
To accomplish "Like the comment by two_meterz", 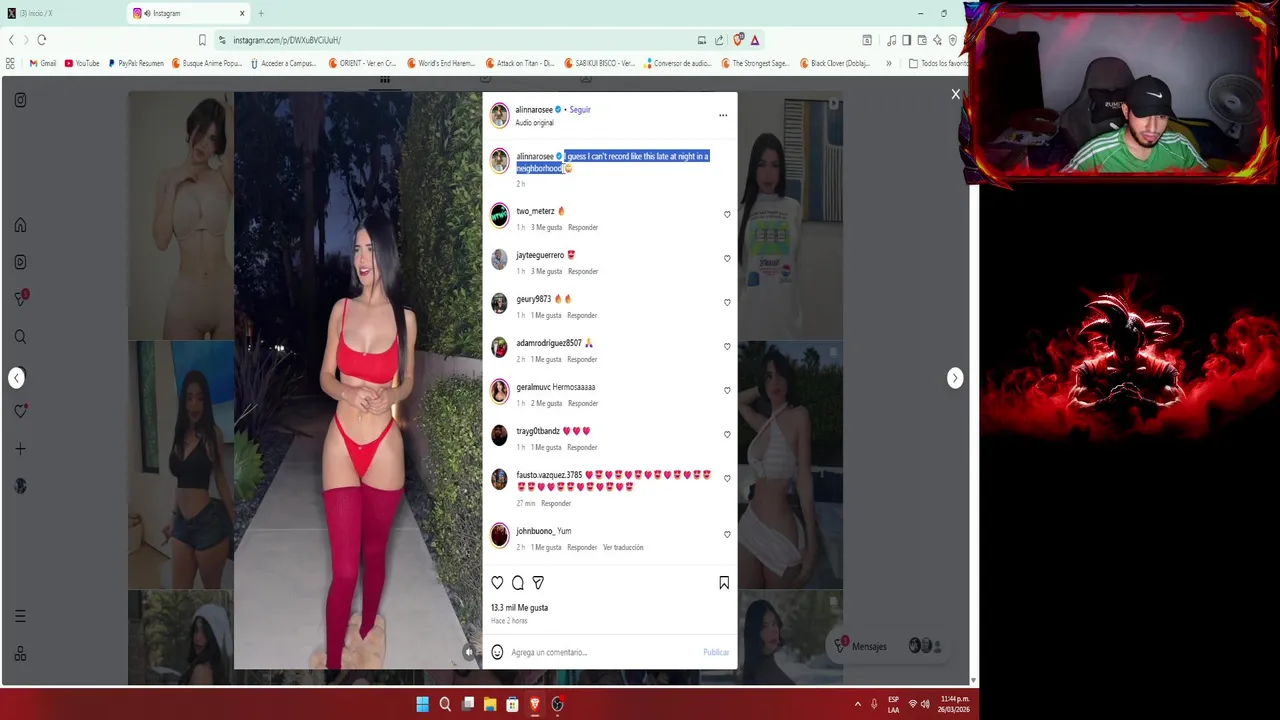I will [727, 214].
